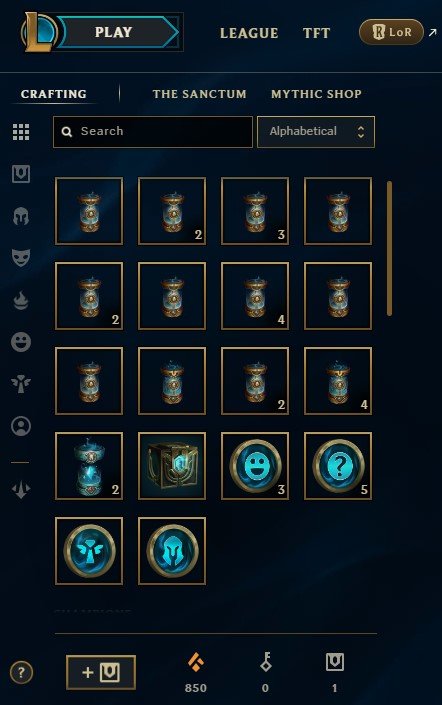Open the help question mark icon
The width and height of the screenshot is (442, 705).
(x=21, y=673)
